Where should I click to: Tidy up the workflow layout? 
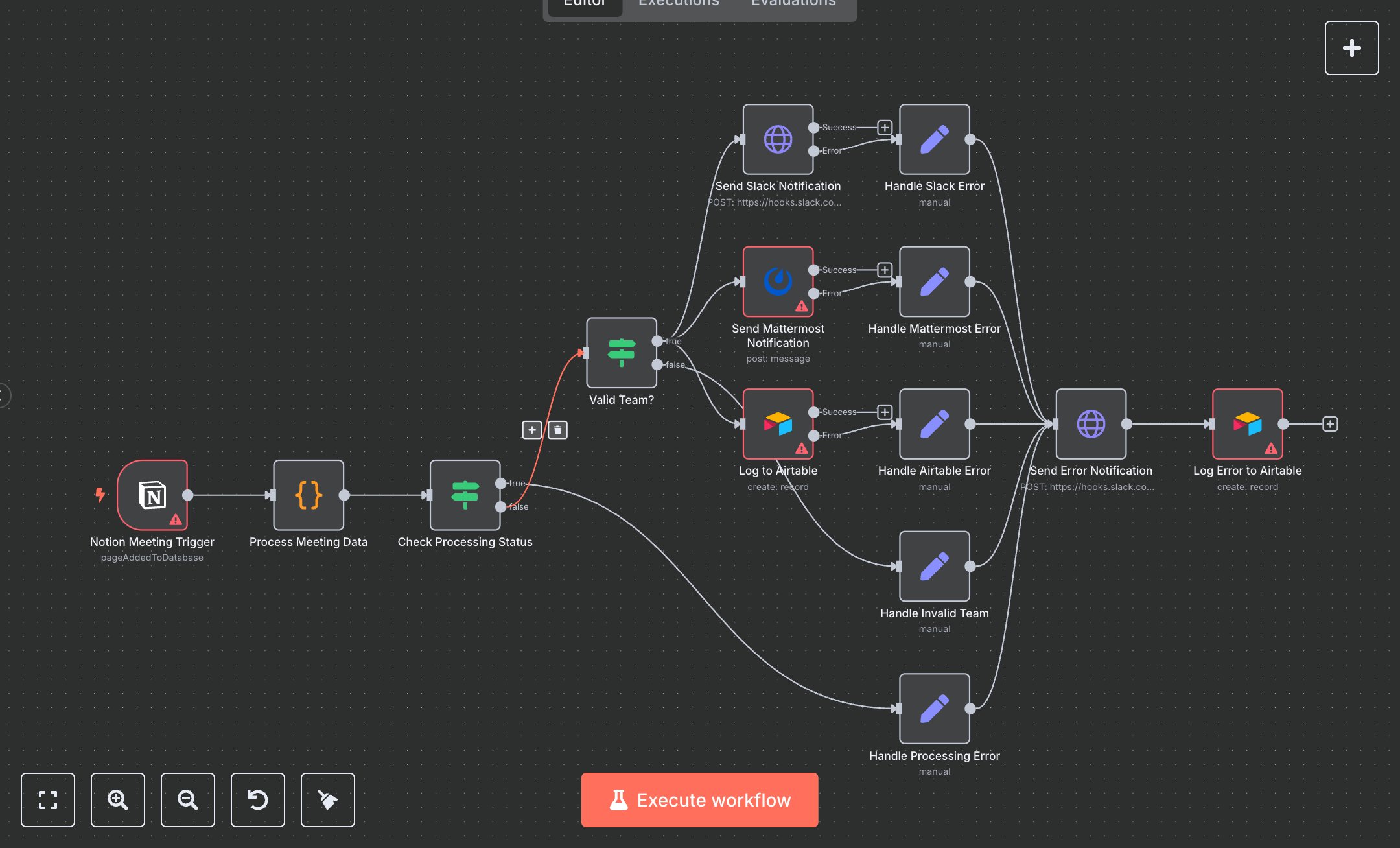tap(327, 800)
